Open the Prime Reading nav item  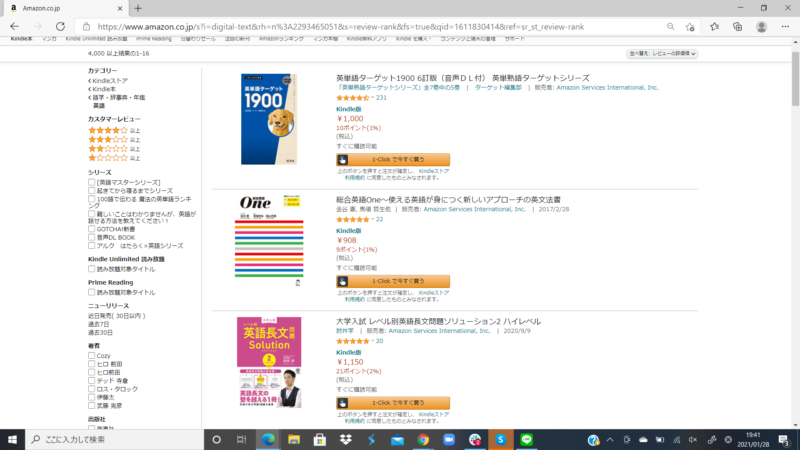[x=154, y=39]
